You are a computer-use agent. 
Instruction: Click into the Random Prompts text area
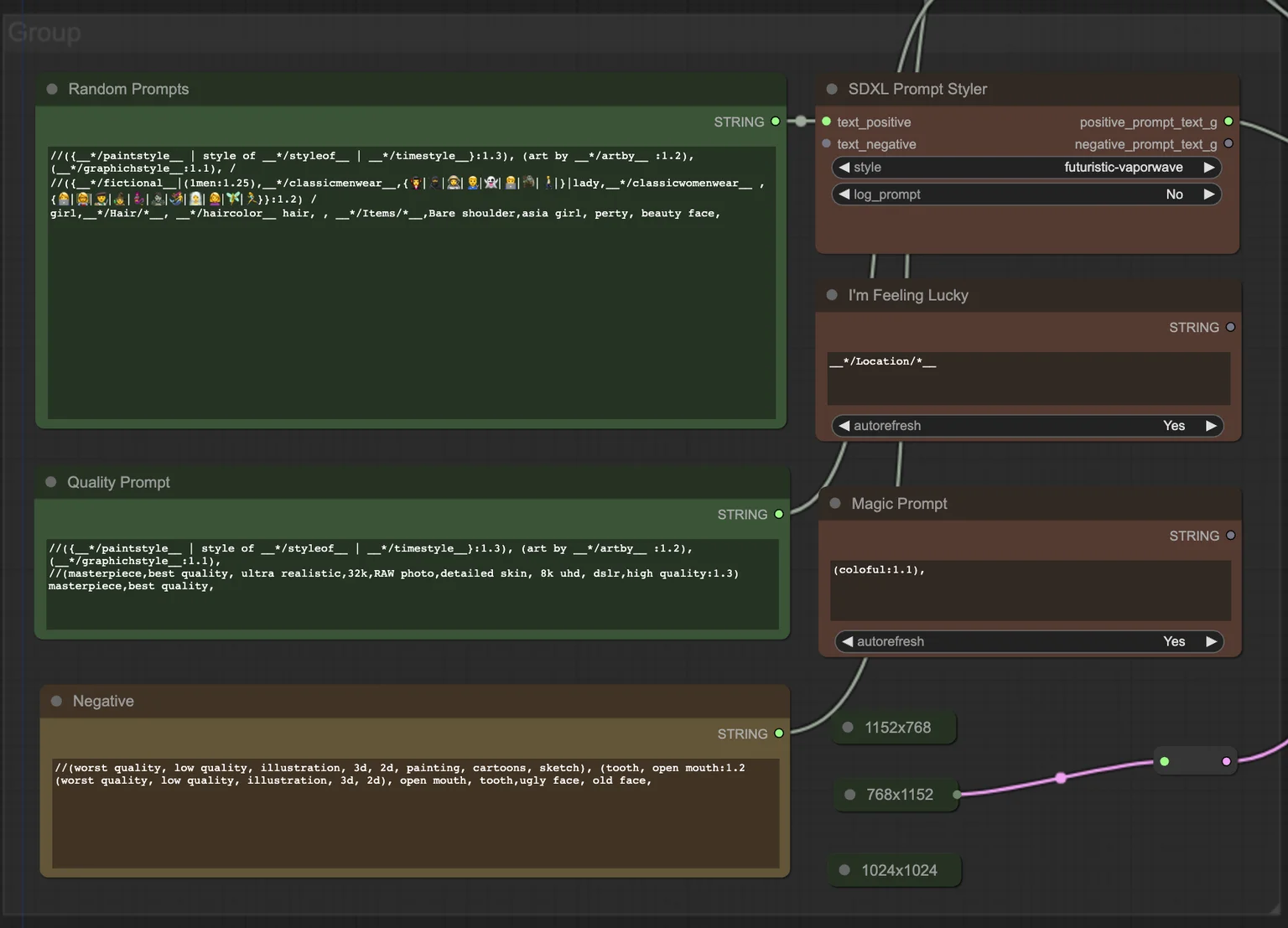[x=412, y=283]
